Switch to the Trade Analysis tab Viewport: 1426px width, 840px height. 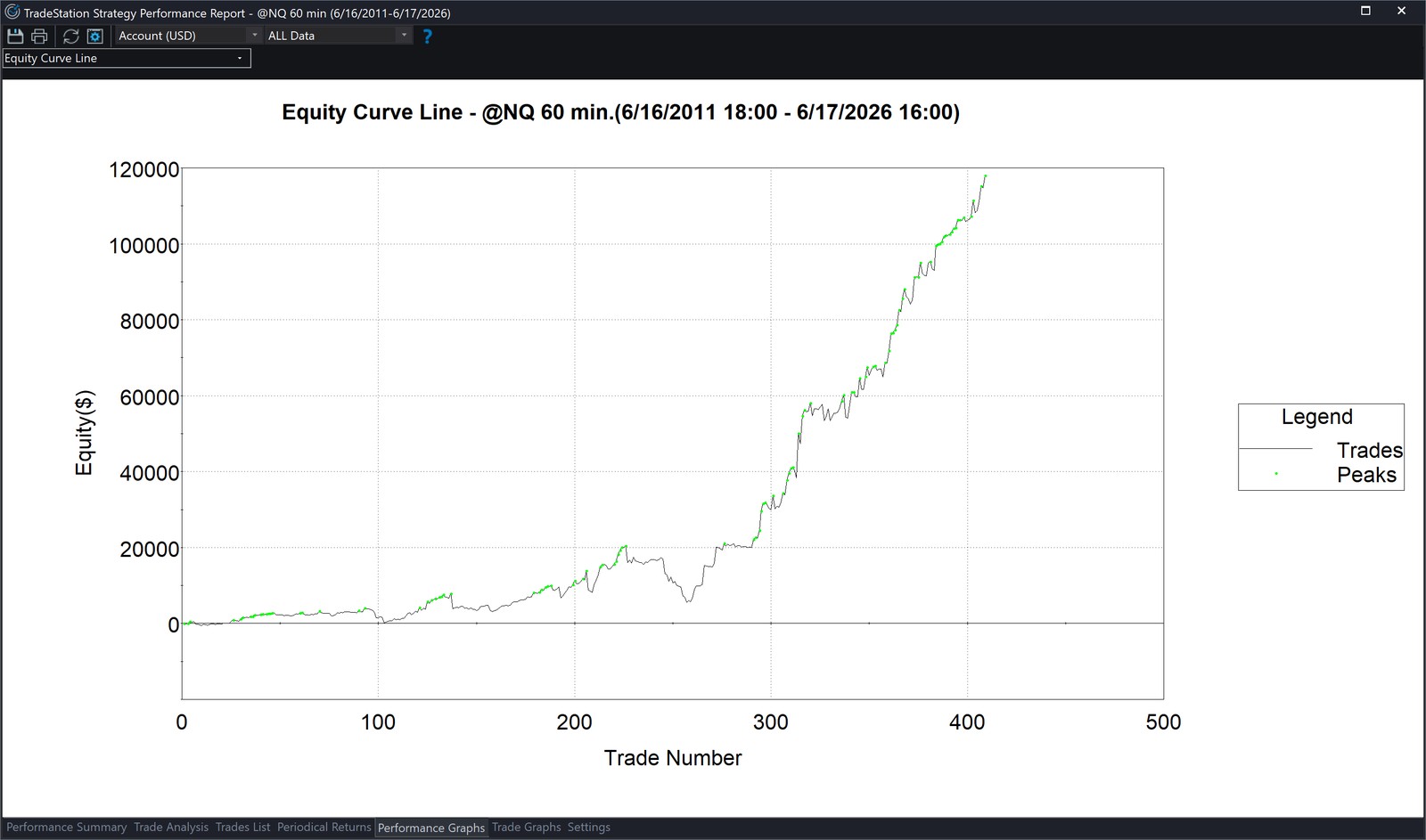coord(171,828)
